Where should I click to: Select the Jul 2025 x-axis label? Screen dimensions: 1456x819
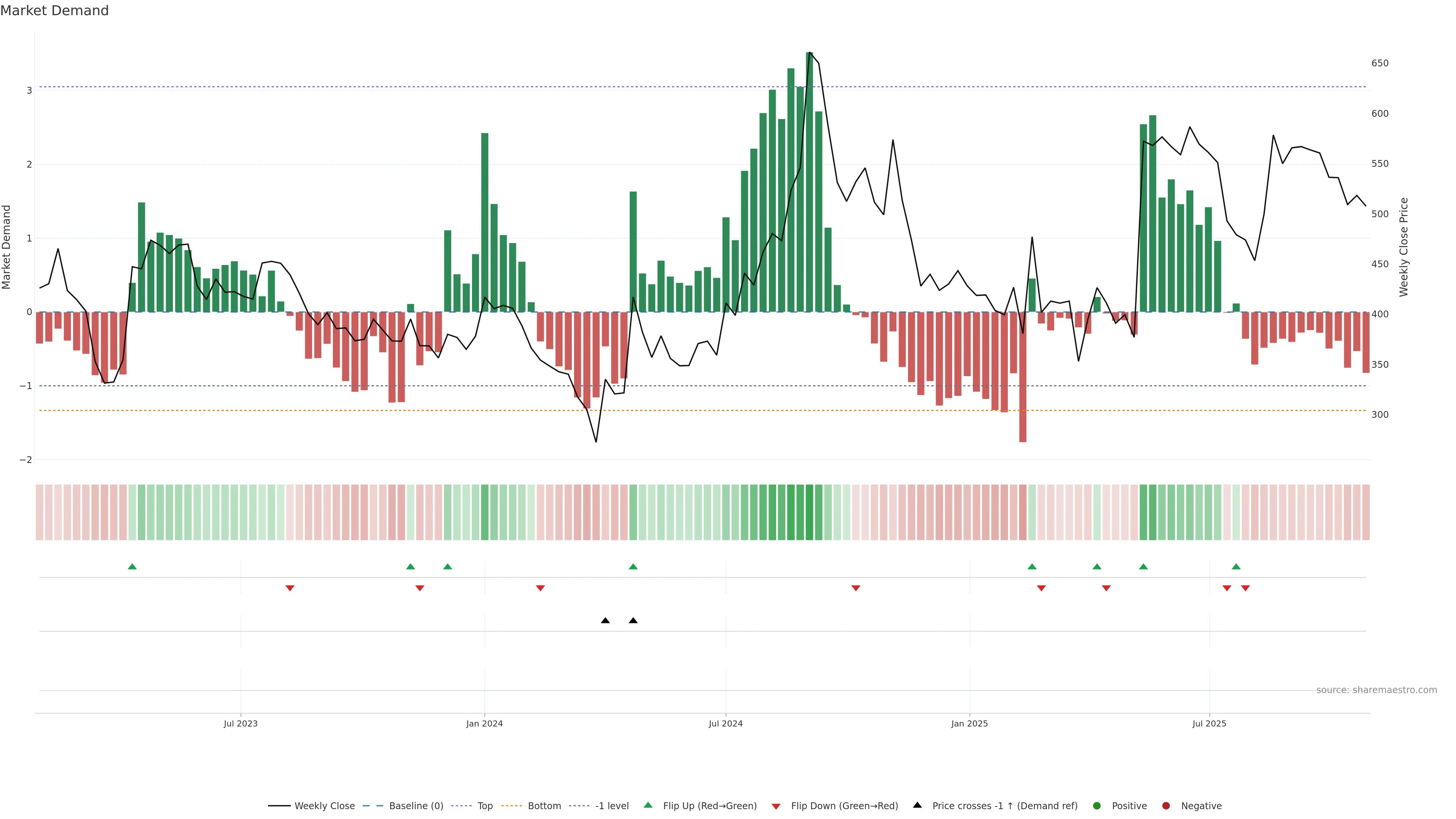click(x=1210, y=724)
